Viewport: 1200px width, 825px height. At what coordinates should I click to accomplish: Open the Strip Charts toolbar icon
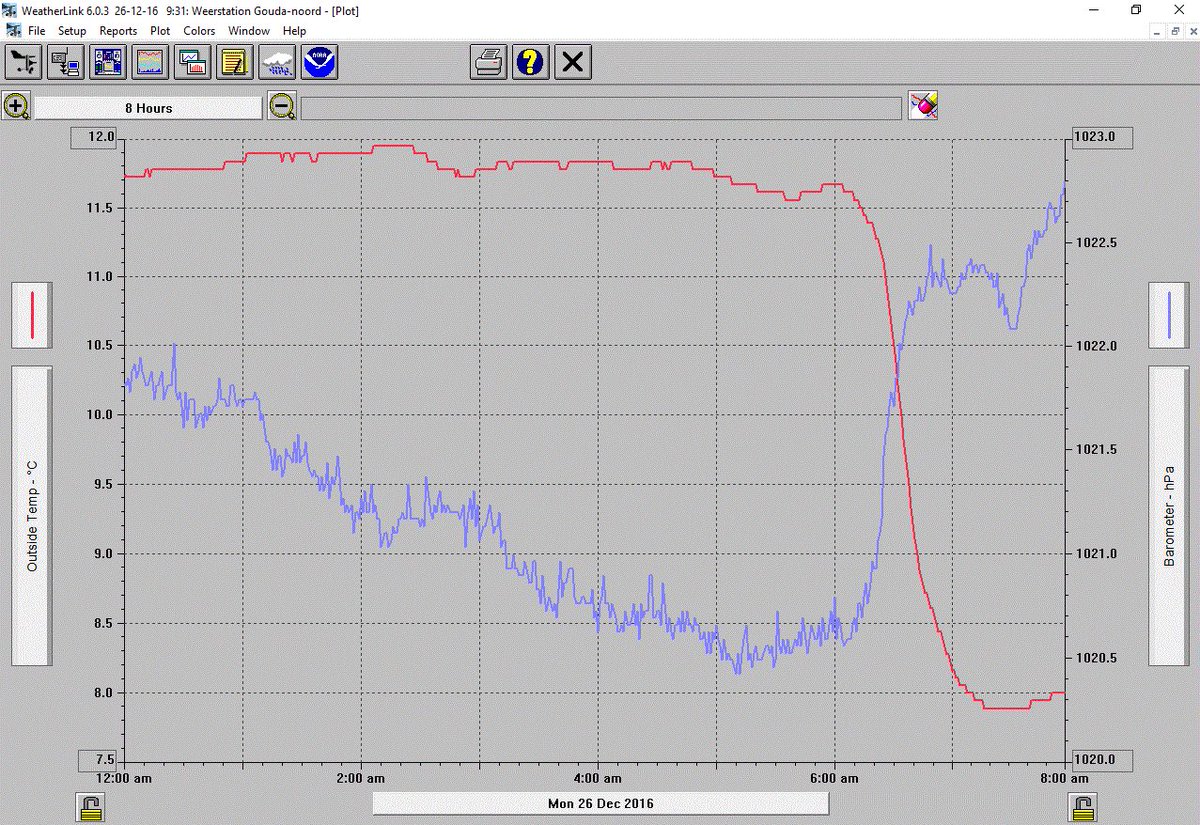click(149, 62)
